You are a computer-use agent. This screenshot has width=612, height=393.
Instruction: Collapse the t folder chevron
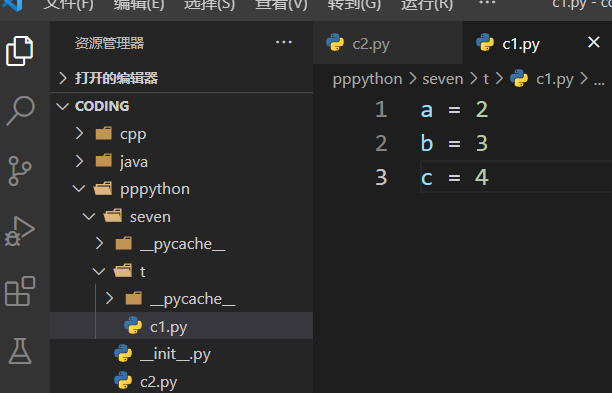pos(99,271)
